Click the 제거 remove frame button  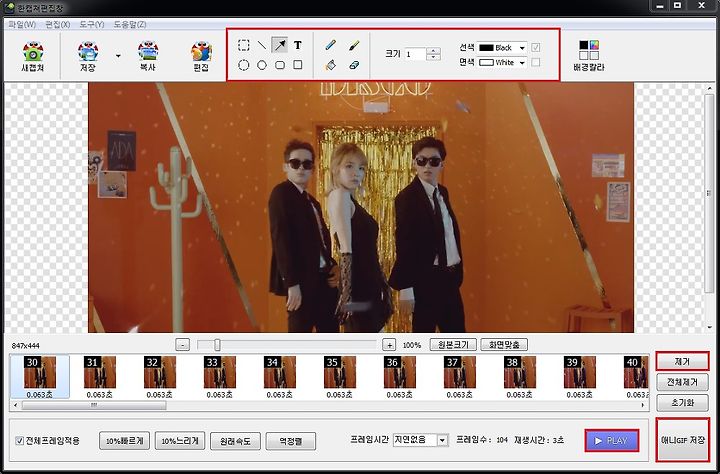click(x=682, y=361)
